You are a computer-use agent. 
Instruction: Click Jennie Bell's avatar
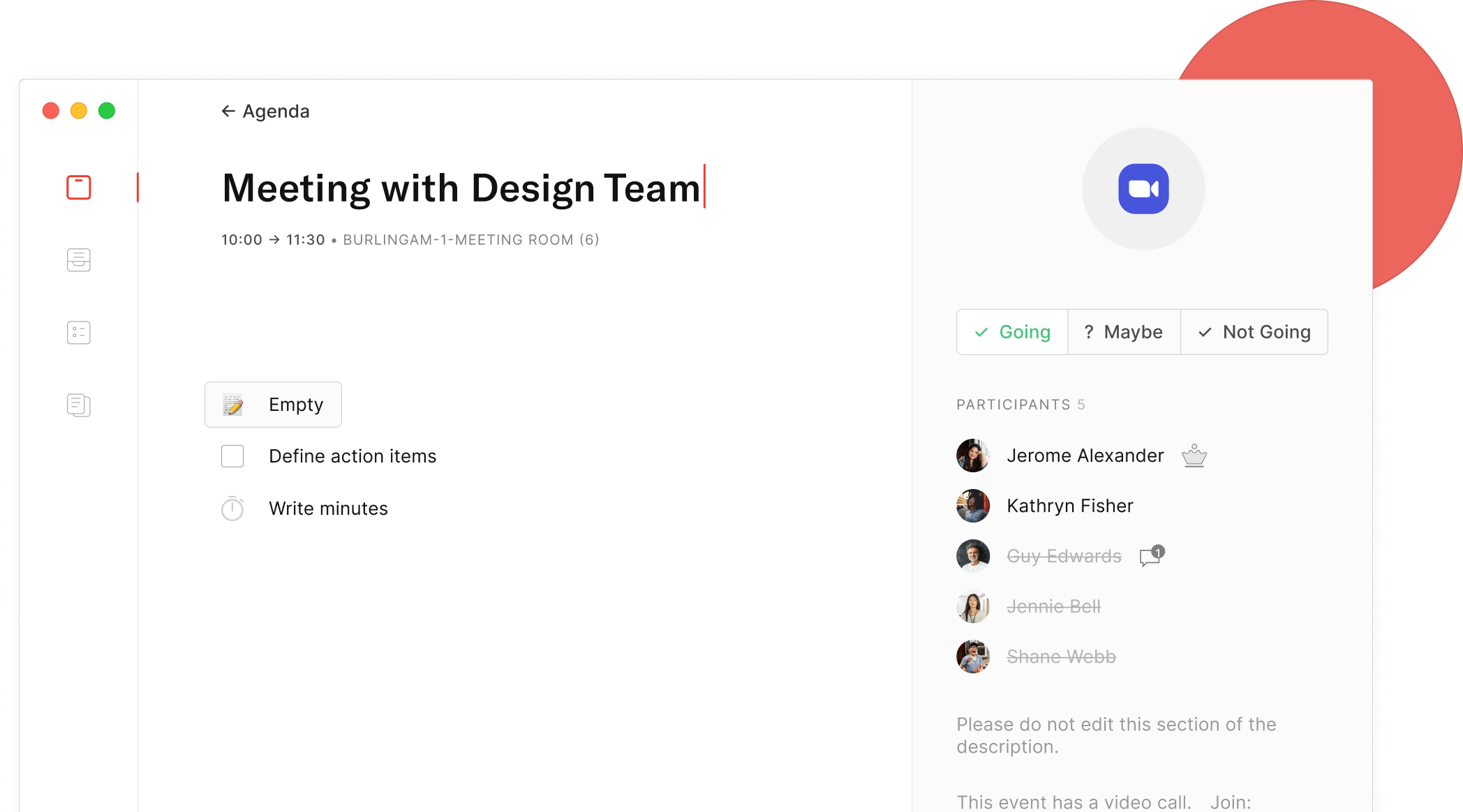coord(973,606)
